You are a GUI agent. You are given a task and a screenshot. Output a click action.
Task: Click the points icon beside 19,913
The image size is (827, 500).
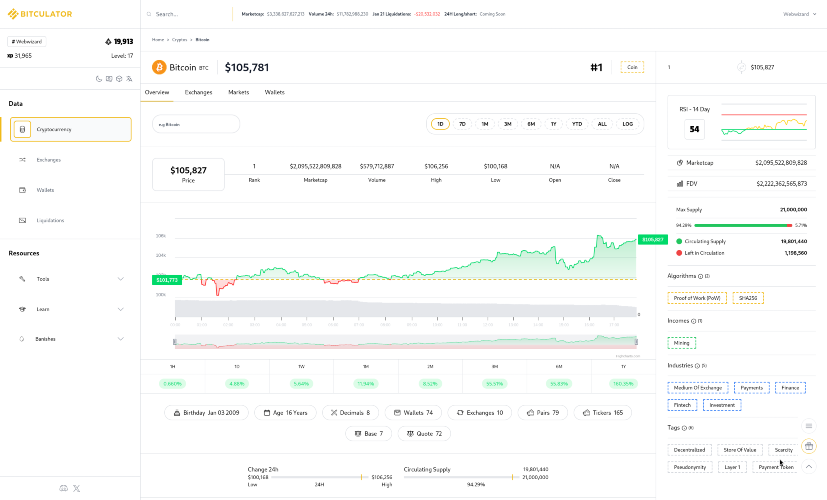point(108,41)
